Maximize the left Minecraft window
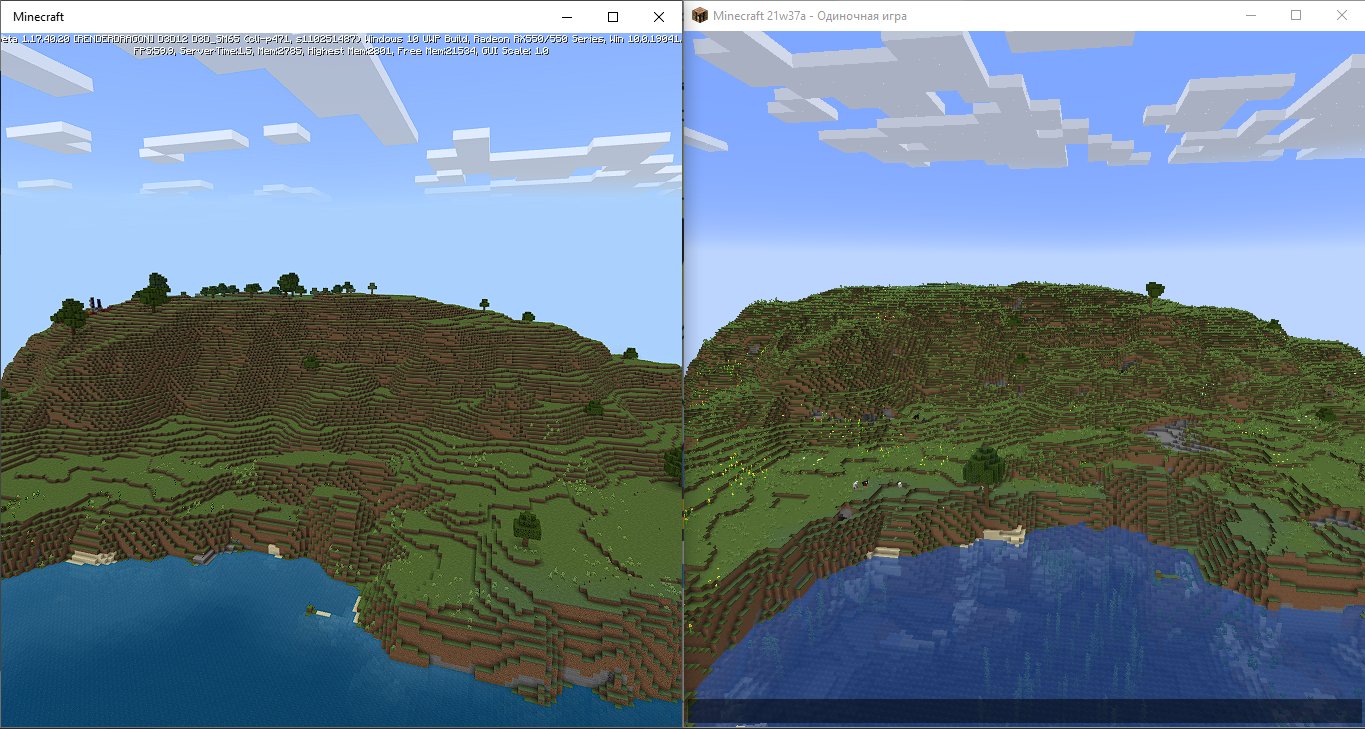Viewport: 1365px width, 729px height. click(x=613, y=17)
